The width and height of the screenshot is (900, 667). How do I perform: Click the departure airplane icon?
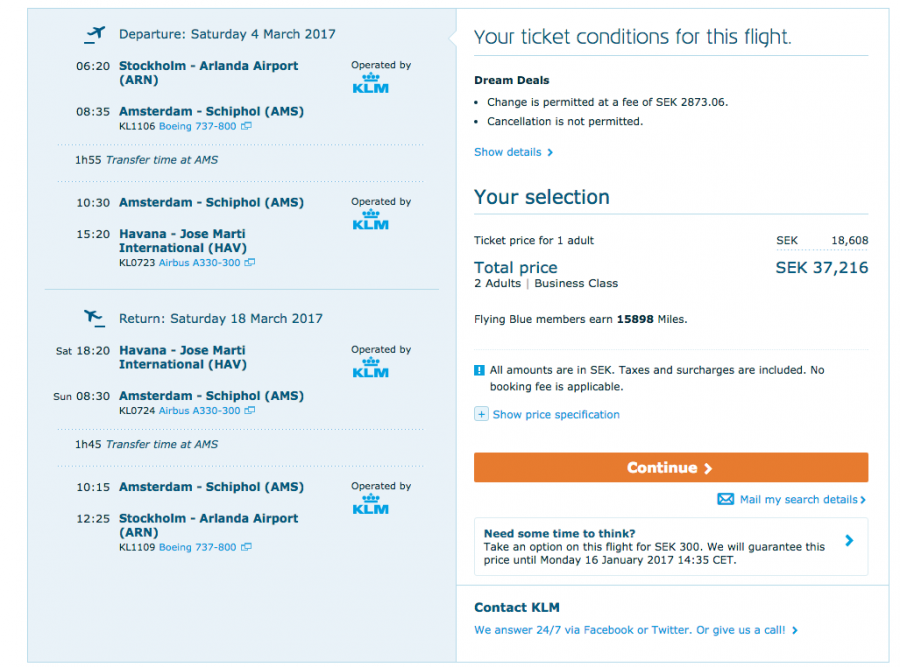pos(95,34)
